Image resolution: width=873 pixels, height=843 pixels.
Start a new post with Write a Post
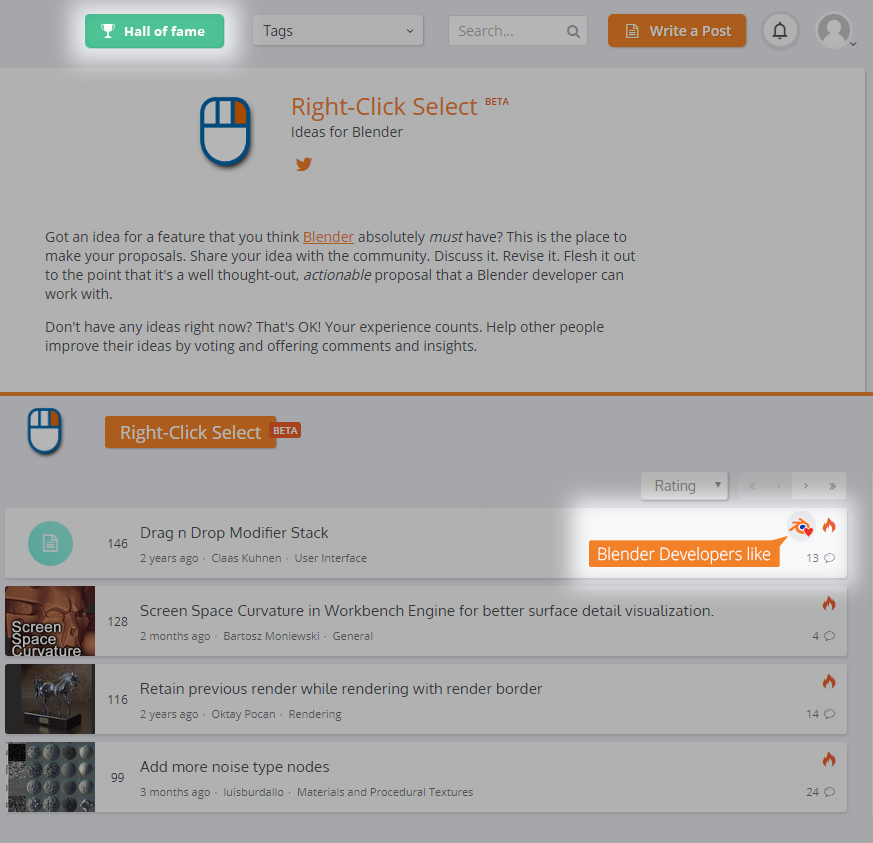click(x=677, y=31)
